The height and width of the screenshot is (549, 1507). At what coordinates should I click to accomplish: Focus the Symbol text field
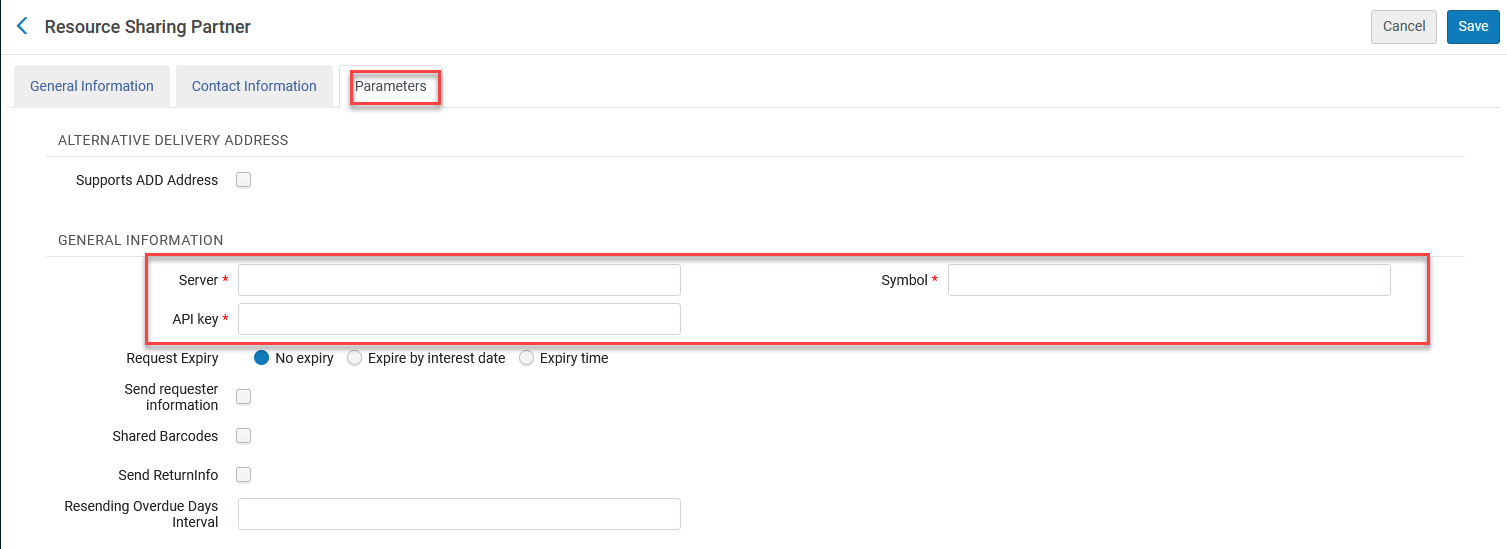tap(1168, 280)
